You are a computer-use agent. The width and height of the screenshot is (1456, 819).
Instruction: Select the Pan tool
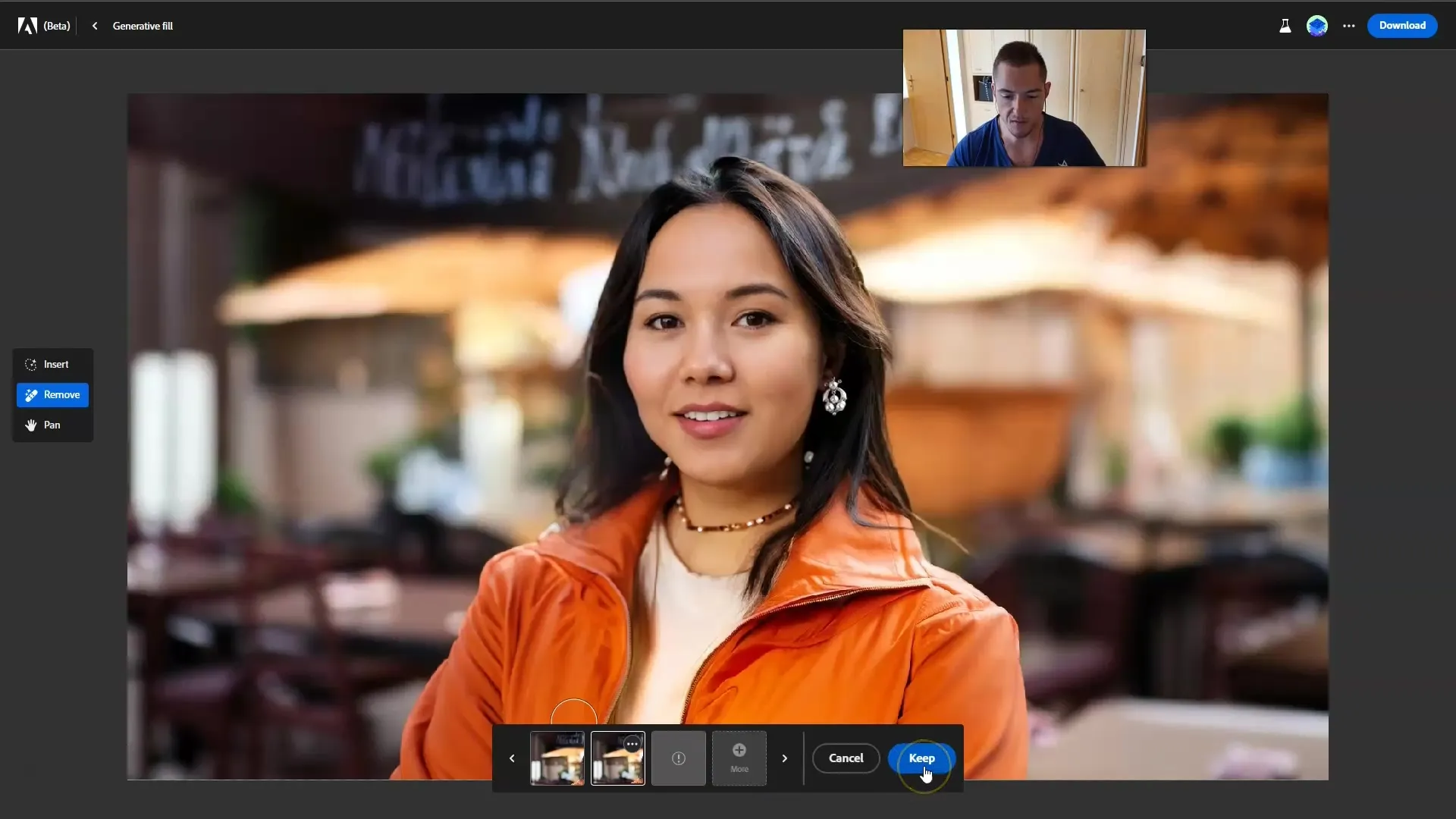[x=51, y=424]
